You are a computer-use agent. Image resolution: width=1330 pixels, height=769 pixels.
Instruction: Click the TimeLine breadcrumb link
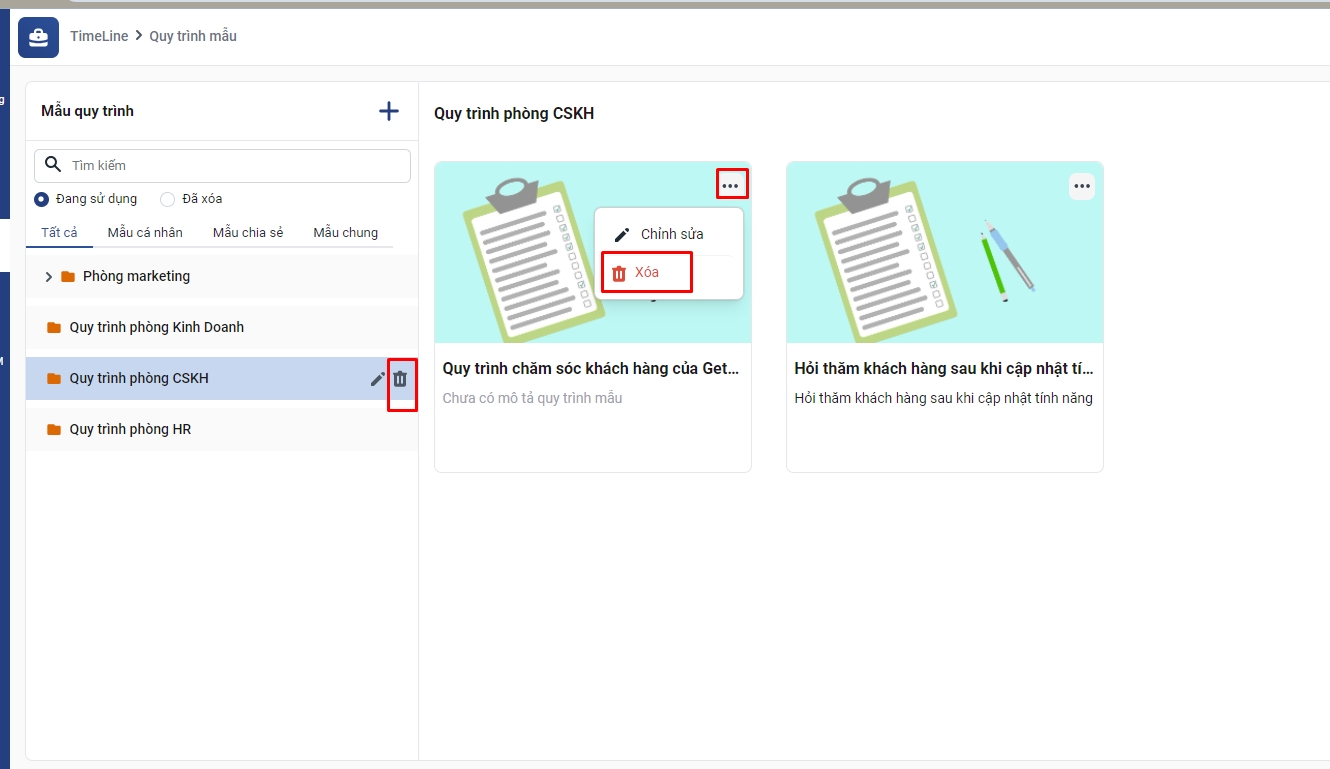coord(99,36)
